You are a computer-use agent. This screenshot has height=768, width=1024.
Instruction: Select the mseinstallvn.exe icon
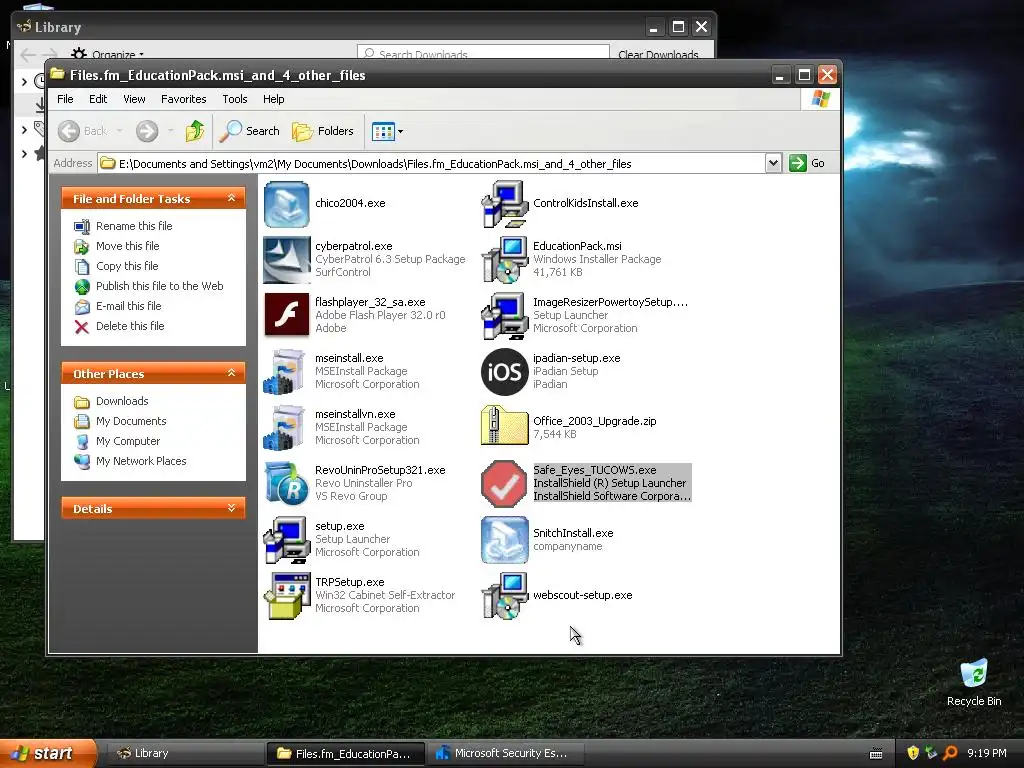point(286,427)
